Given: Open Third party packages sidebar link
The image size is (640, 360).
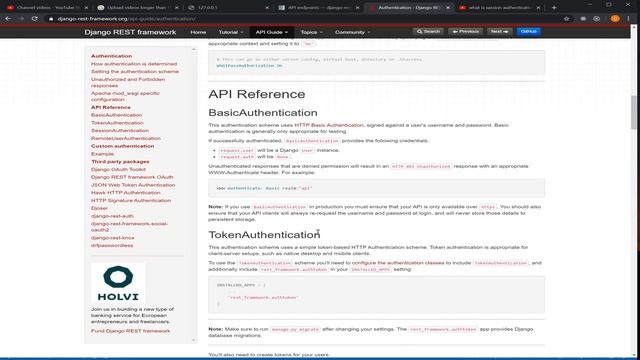Looking at the screenshot, I should (120, 162).
